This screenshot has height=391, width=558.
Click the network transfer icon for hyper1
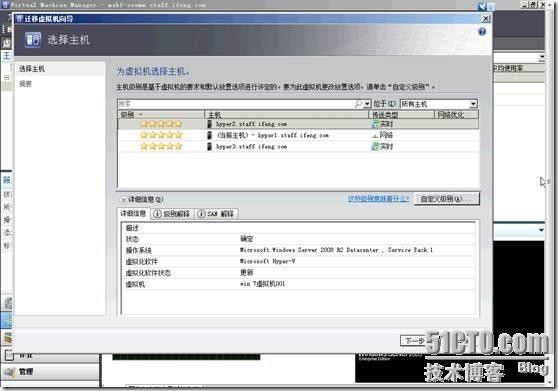point(375,135)
